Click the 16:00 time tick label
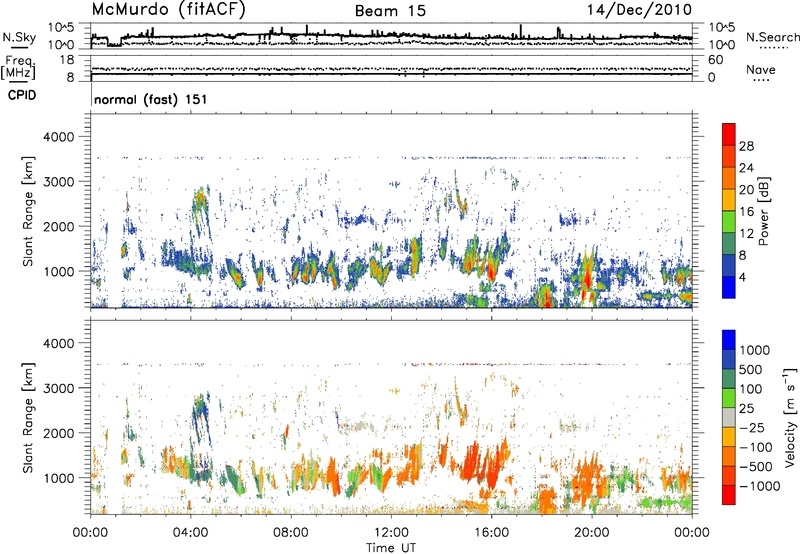The height and width of the screenshot is (554, 800). pyautogui.click(x=491, y=533)
